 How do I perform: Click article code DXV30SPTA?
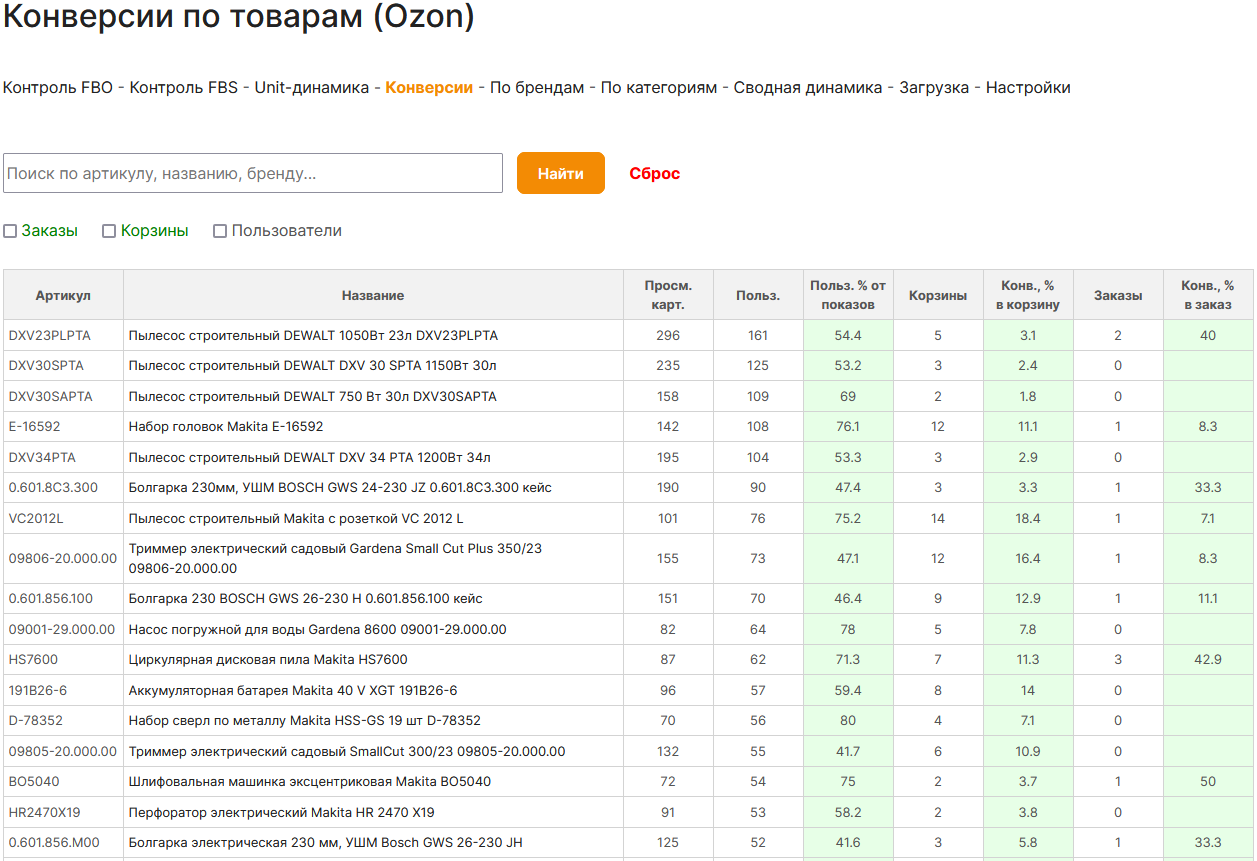point(46,366)
